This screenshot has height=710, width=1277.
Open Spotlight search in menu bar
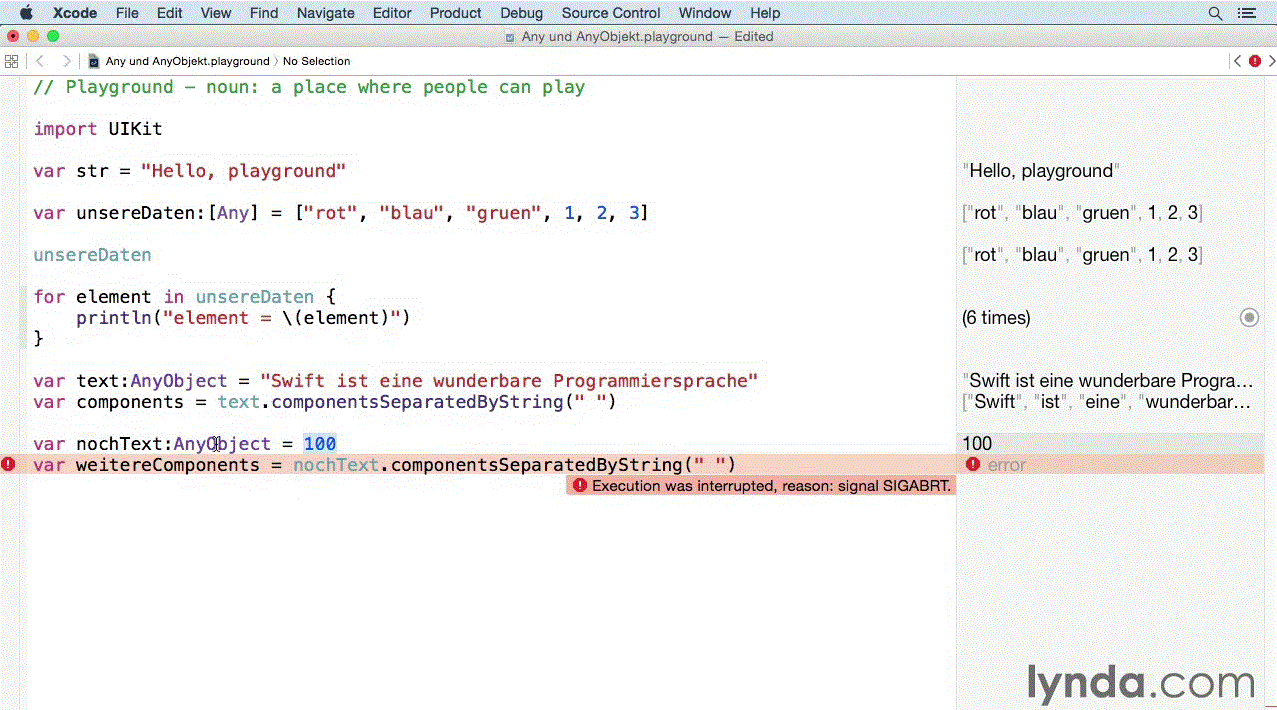point(1215,13)
